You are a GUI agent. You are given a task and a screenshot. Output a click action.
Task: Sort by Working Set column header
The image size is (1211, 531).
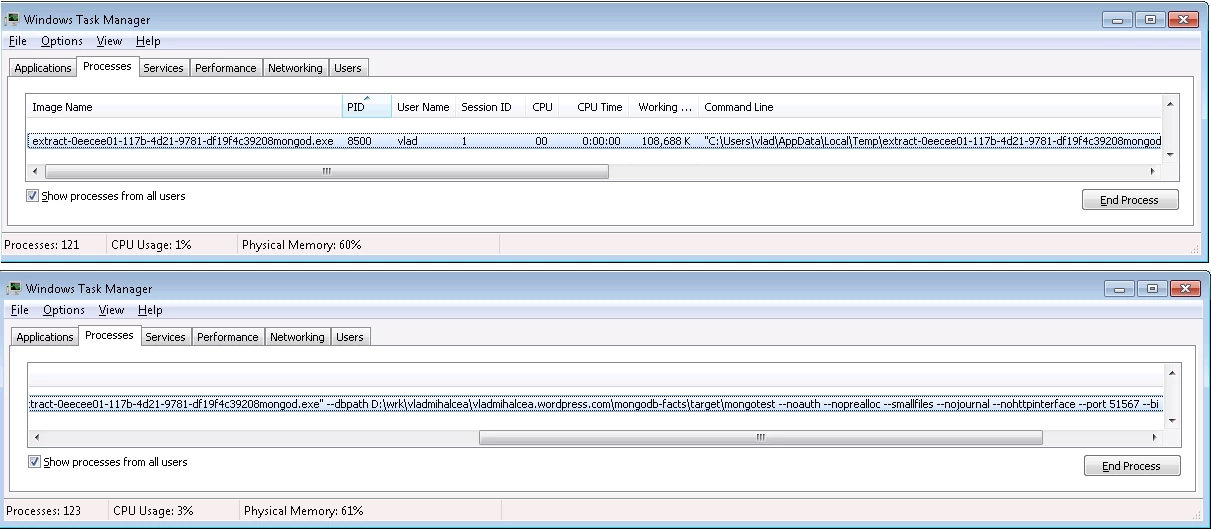(x=666, y=107)
